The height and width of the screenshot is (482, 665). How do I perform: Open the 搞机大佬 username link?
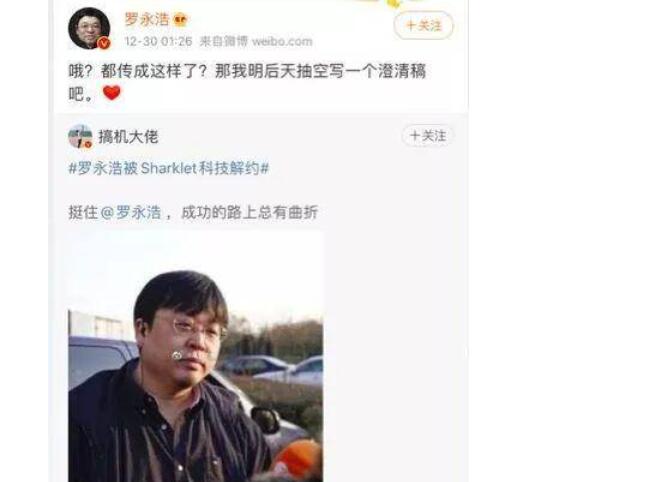(128, 137)
